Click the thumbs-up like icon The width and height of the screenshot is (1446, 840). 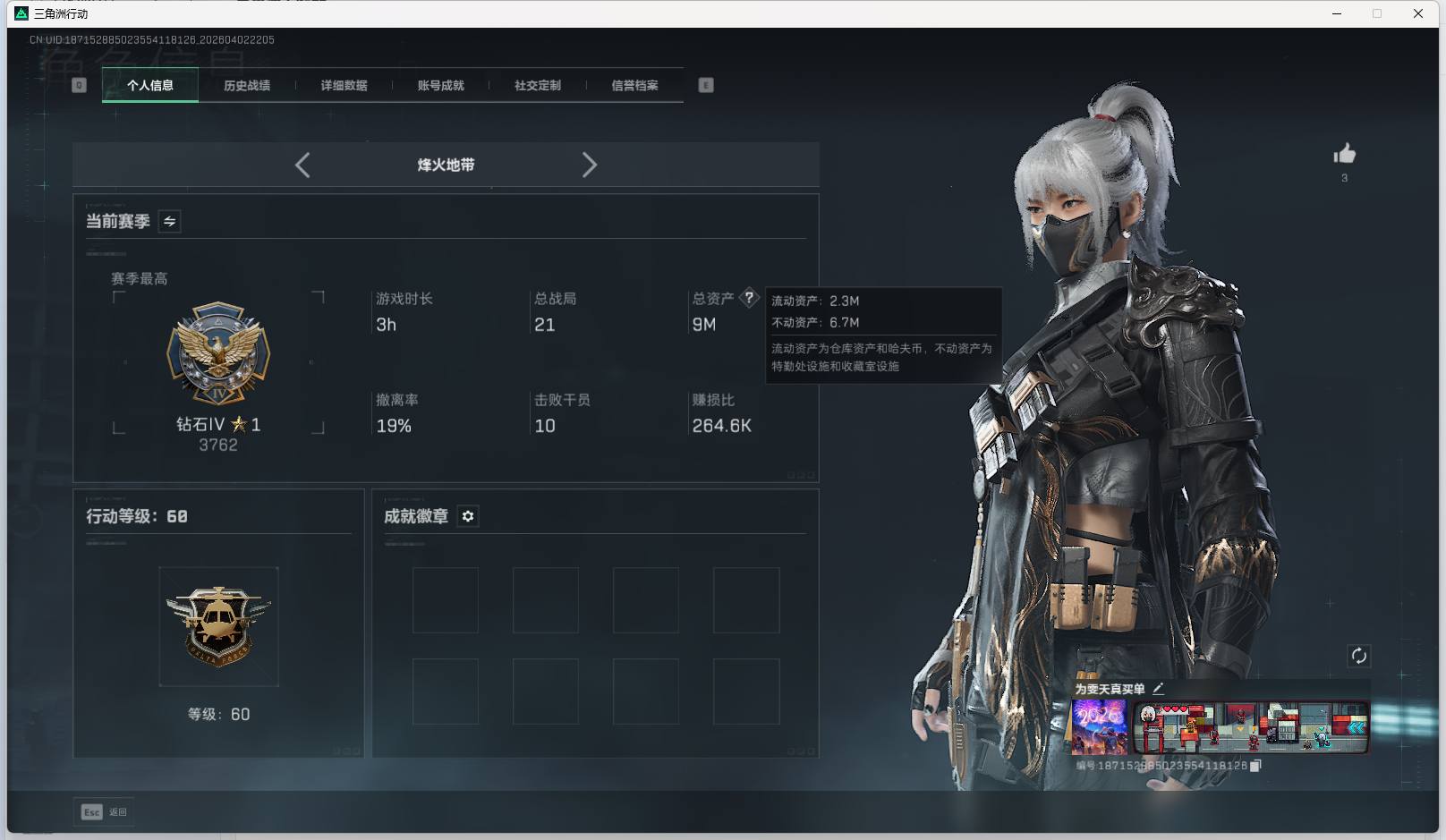point(1345,154)
